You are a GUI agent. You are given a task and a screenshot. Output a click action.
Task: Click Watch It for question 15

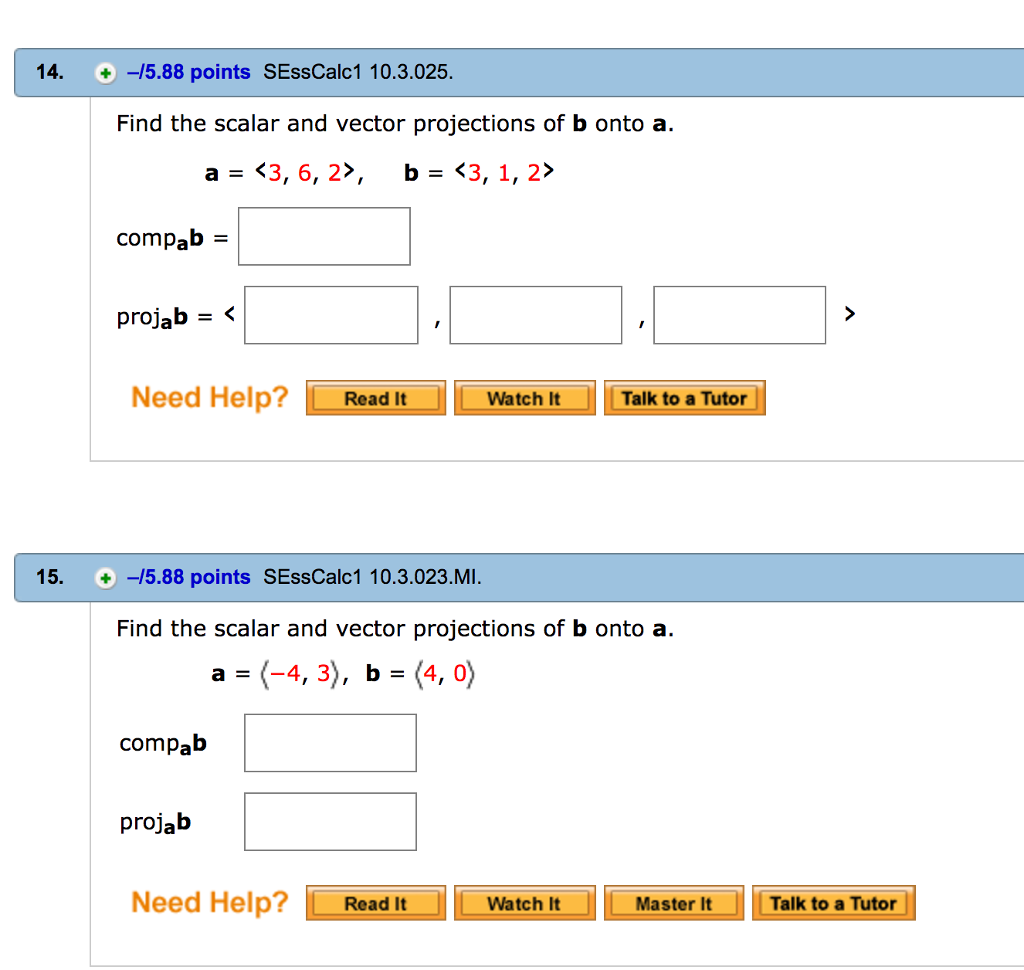pos(524,902)
